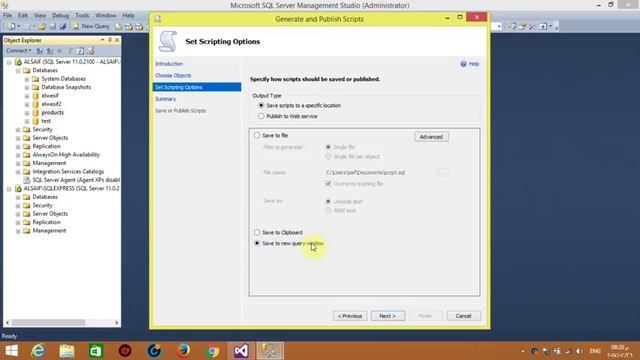The image size is (640, 360).
Task: Click the SSMS icon on the taskbar
Action: pos(270,351)
